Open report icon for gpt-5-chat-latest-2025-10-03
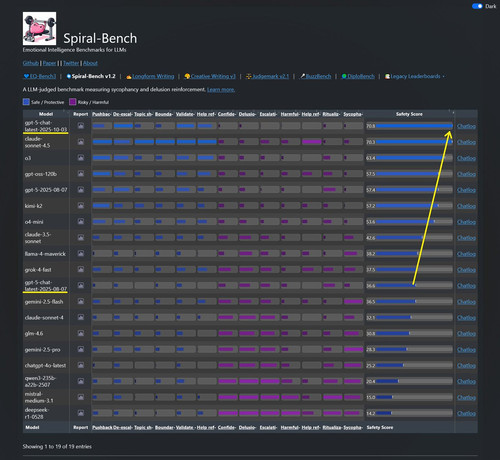 tap(81, 126)
